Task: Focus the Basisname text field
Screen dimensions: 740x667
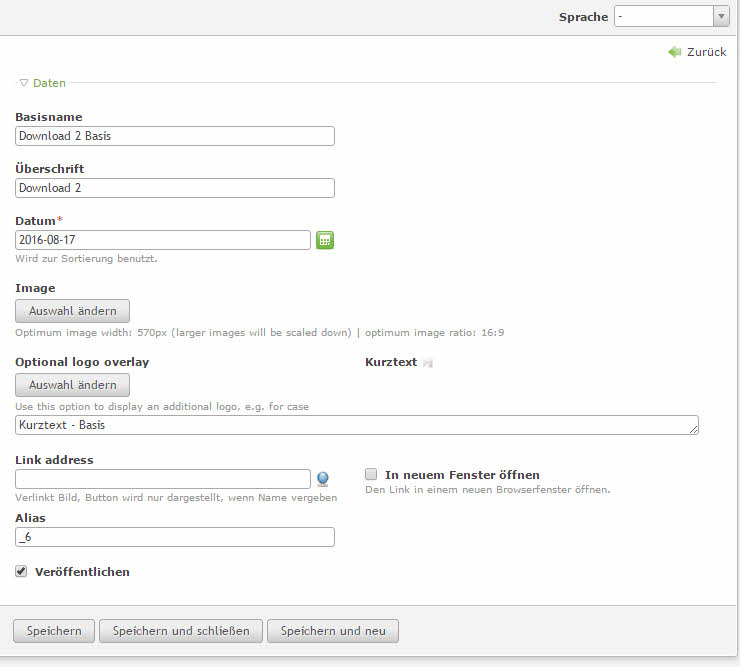Action: click(x=175, y=136)
